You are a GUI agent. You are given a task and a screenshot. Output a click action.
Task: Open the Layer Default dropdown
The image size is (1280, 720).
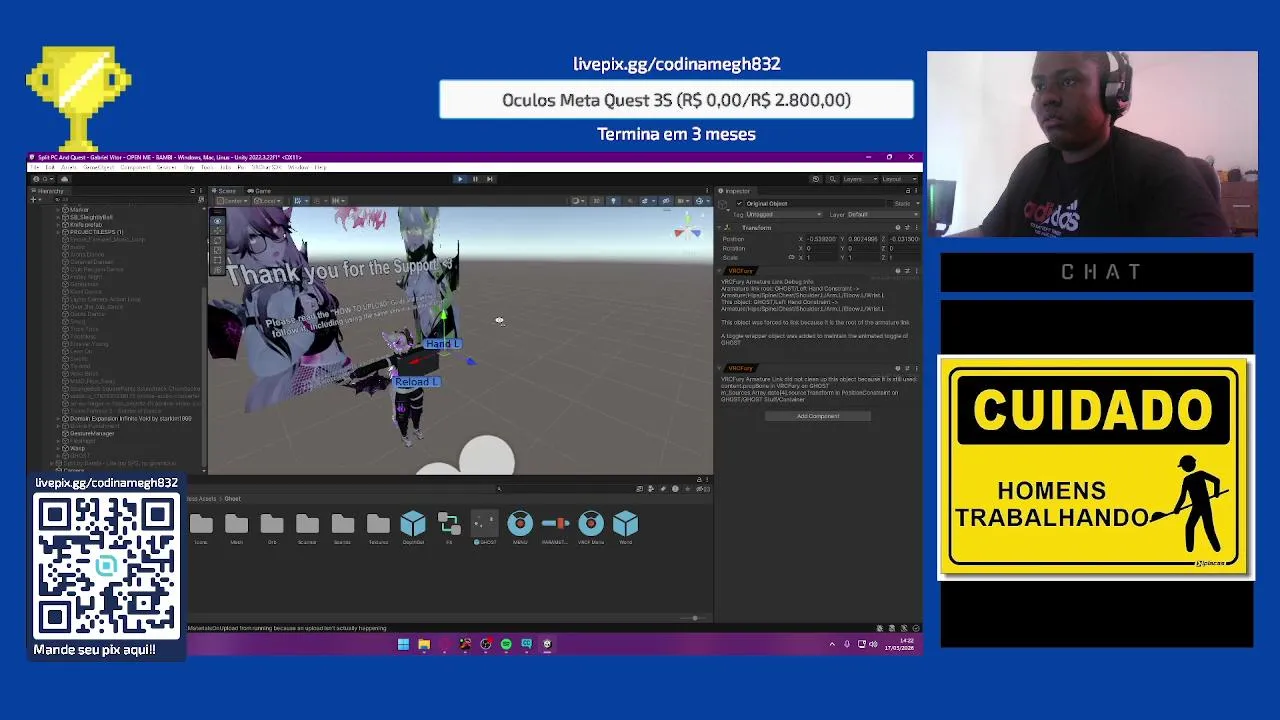[x=883, y=214]
